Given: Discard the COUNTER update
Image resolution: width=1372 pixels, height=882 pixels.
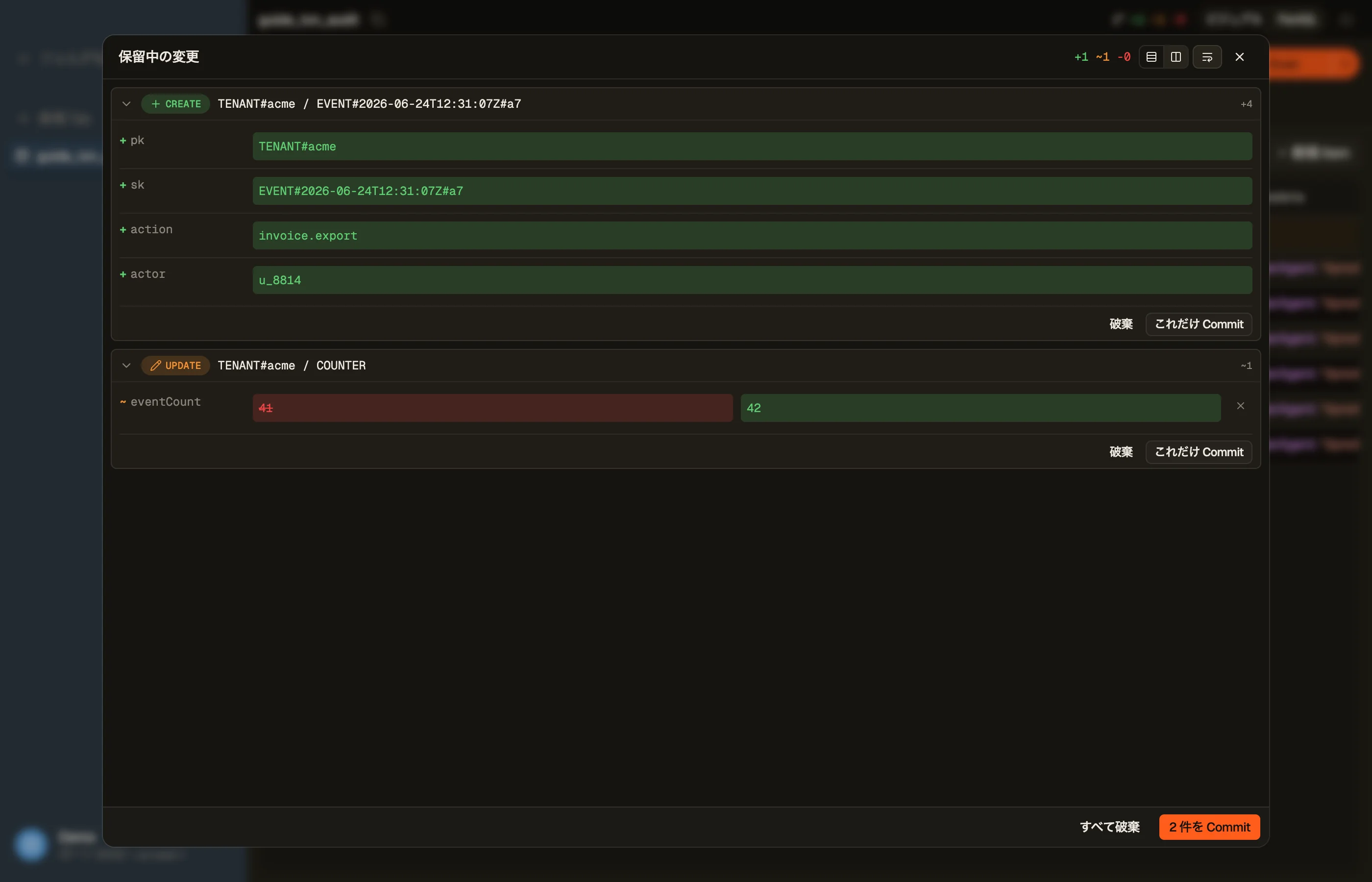Looking at the screenshot, I should pos(1121,452).
